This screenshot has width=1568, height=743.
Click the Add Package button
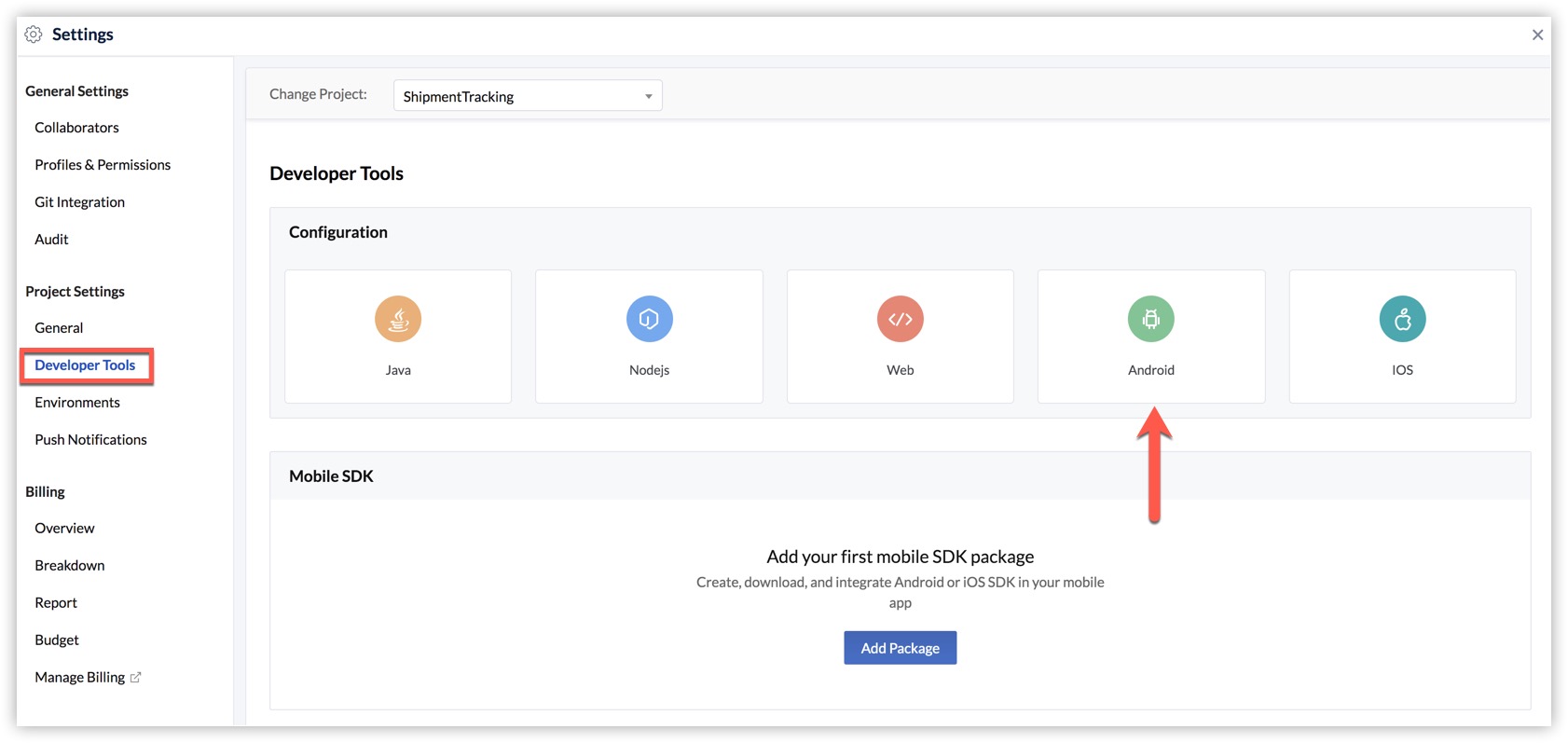[x=900, y=648]
